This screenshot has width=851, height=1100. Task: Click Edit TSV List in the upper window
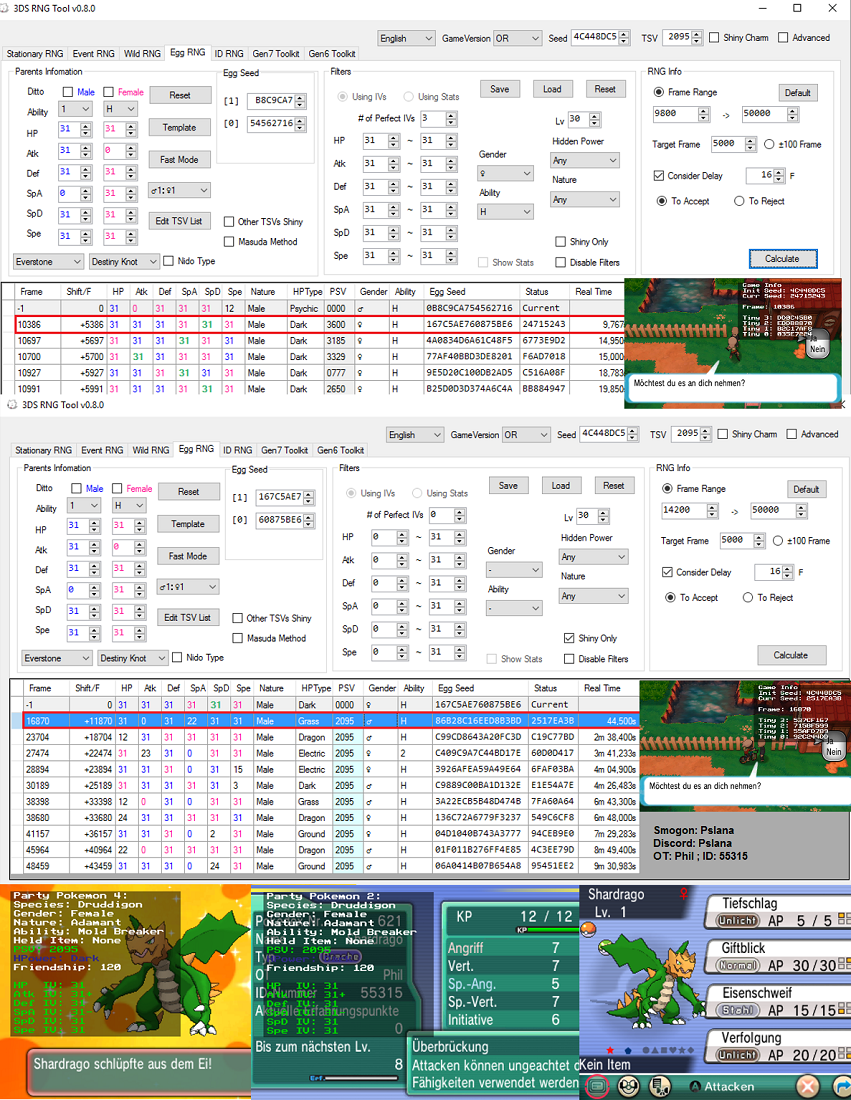pos(179,221)
